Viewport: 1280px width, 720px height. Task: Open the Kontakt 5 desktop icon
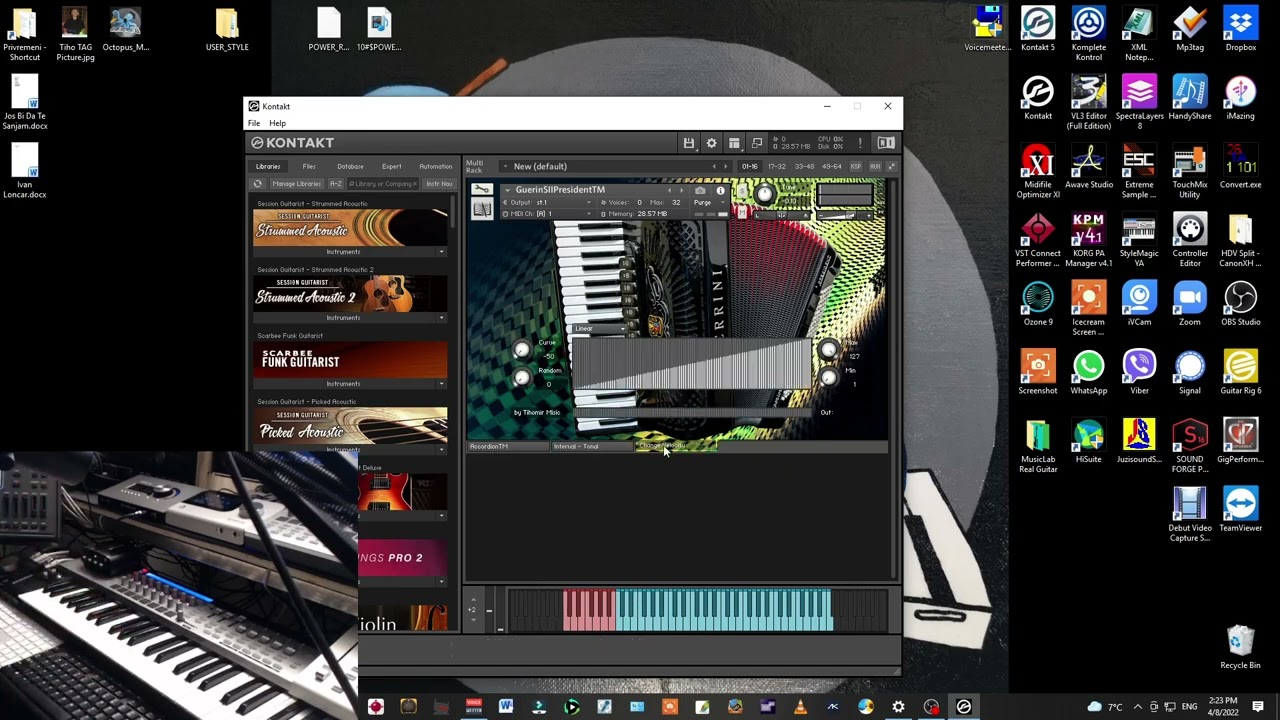pyautogui.click(x=1037, y=28)
